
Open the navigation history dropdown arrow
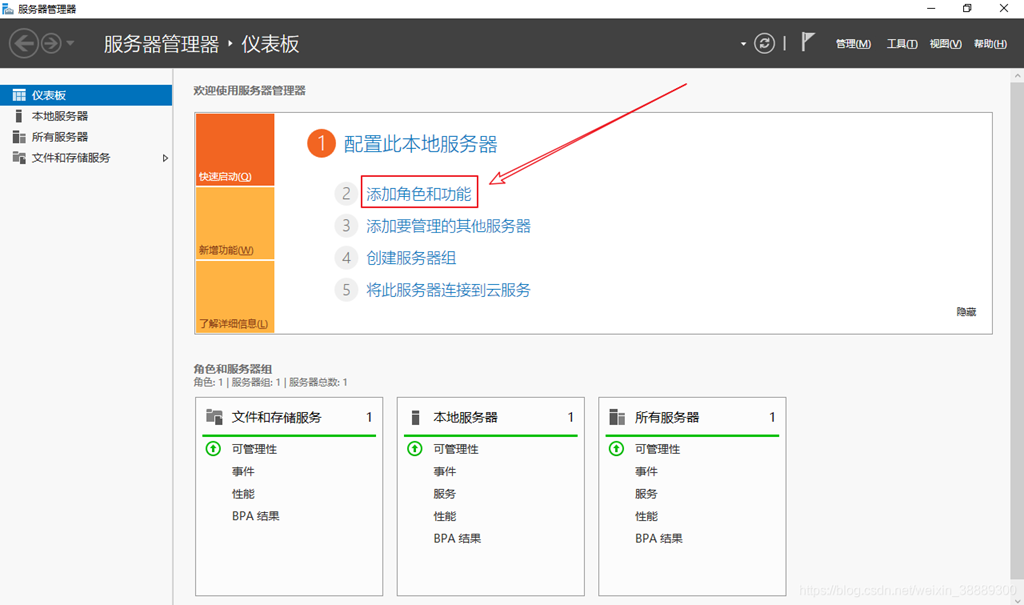(71, 44)
